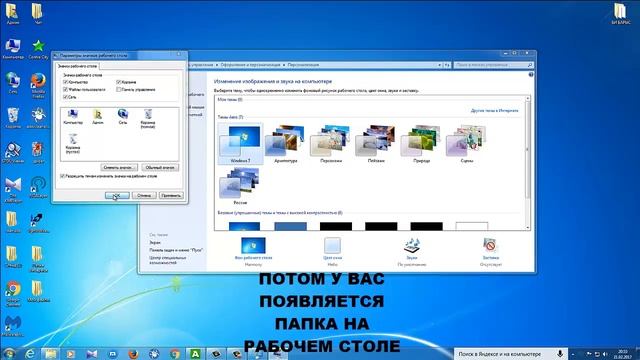
Task: Click Персонализация breadcrumb in address bar
Action: pyautogui.click(x=303, y=65)
